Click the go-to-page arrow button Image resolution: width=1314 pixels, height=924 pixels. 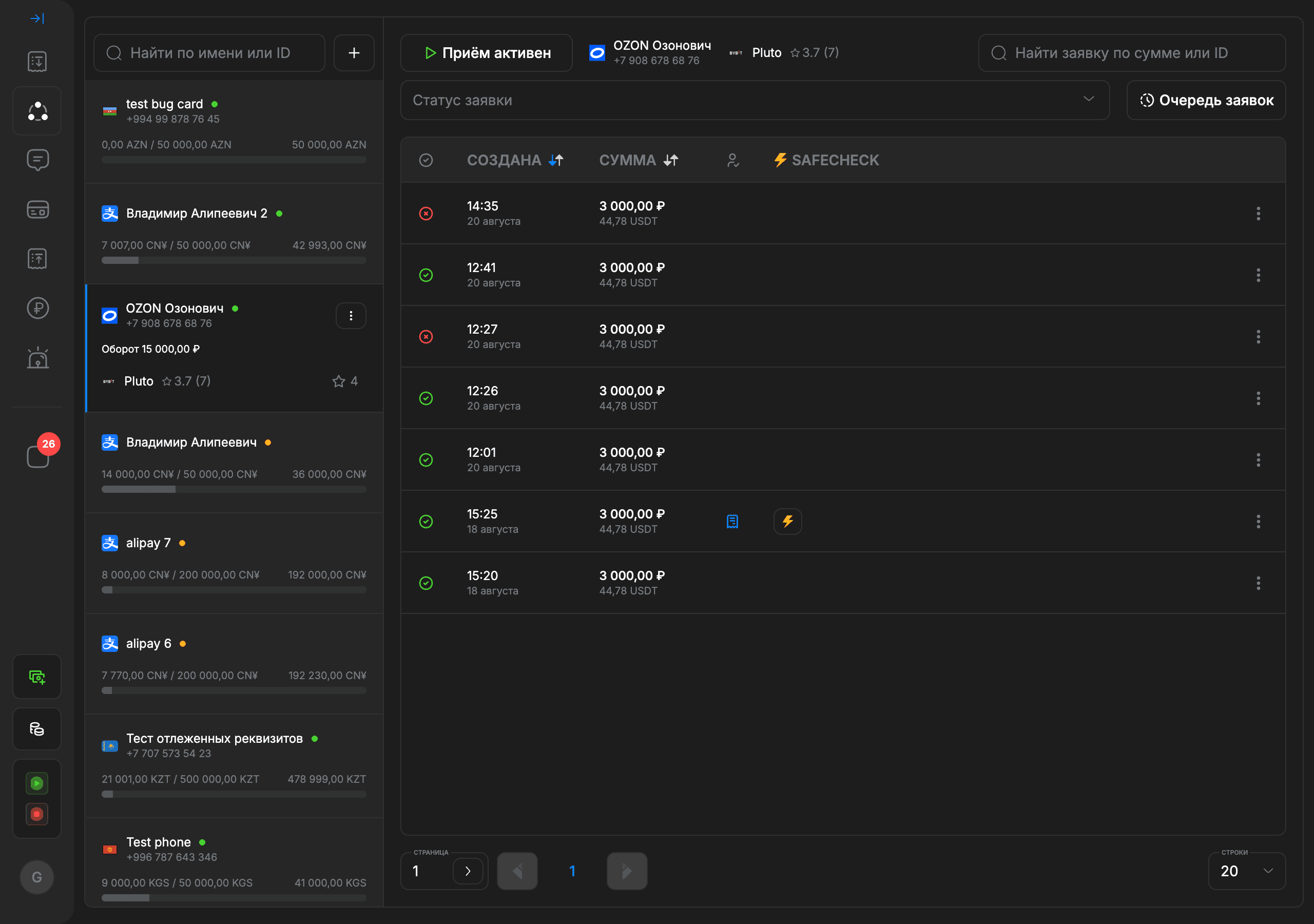468,871
